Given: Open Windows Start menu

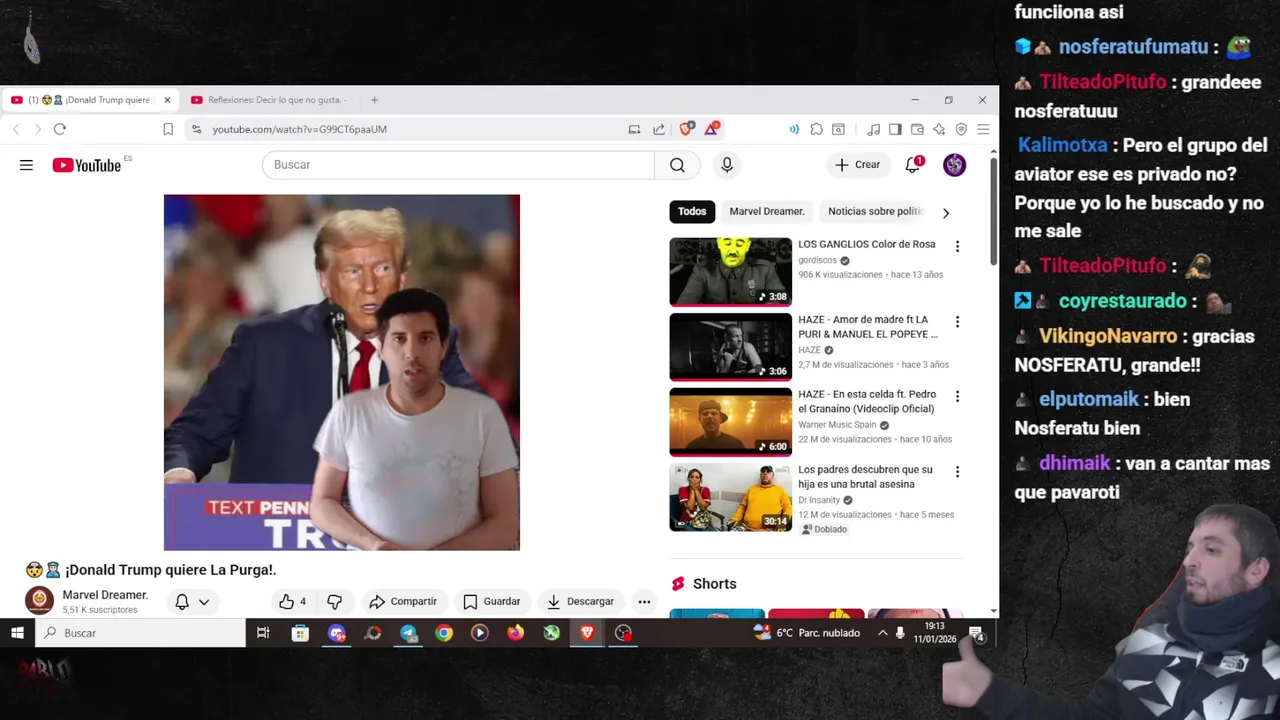Looking at the screenshot, I should [x=17, y=633].
